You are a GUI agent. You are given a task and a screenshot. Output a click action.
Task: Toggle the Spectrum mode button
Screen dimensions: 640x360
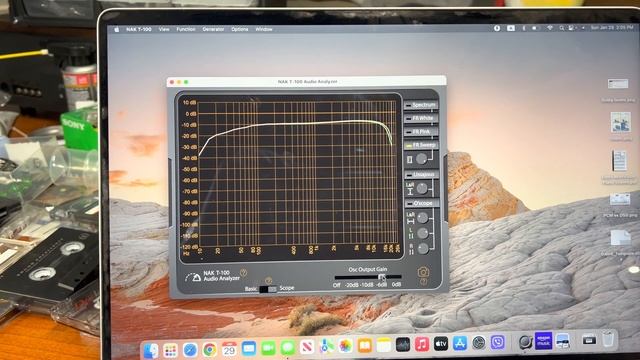(x=421, y=105)
